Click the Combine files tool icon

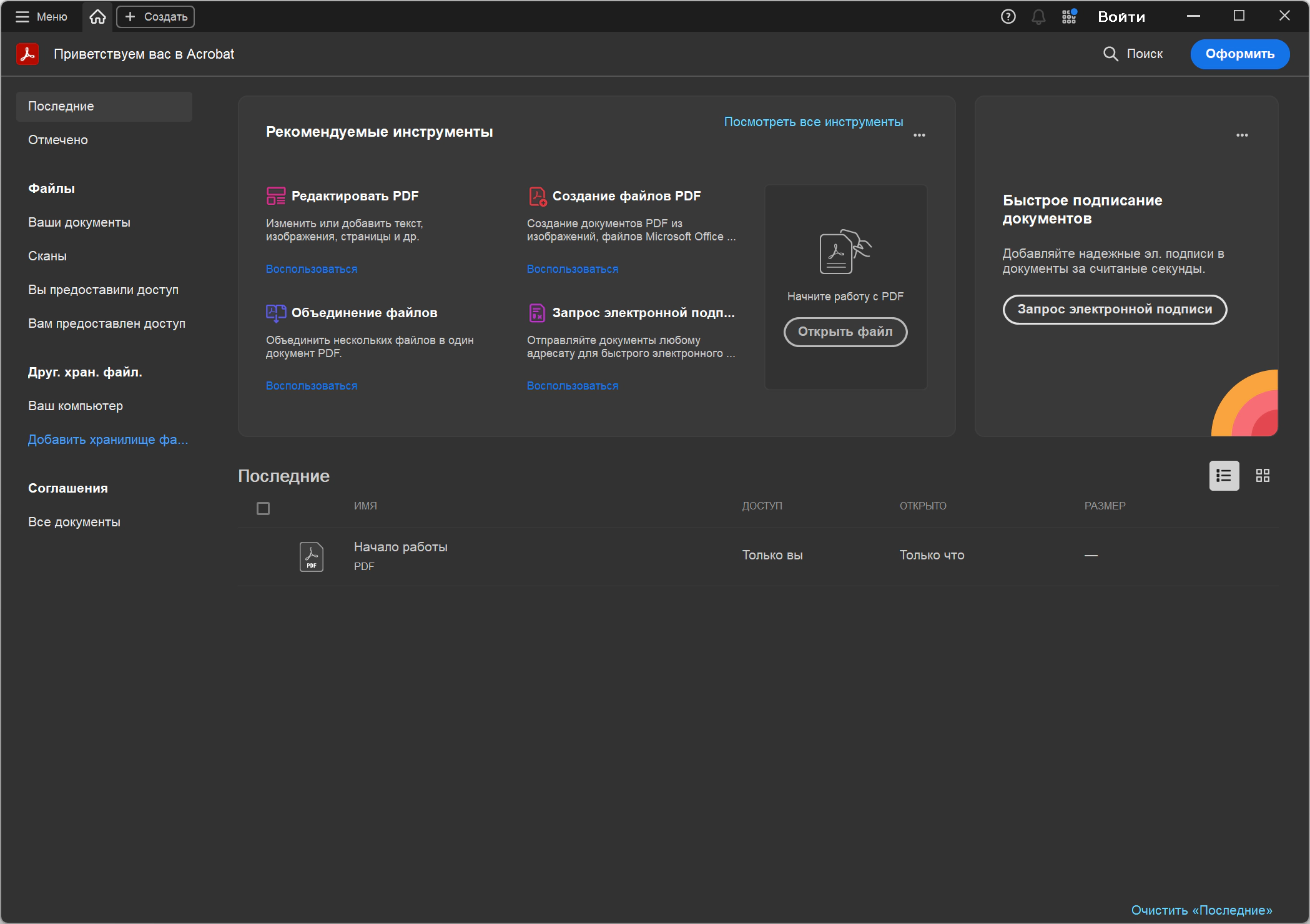coord(275,313)
